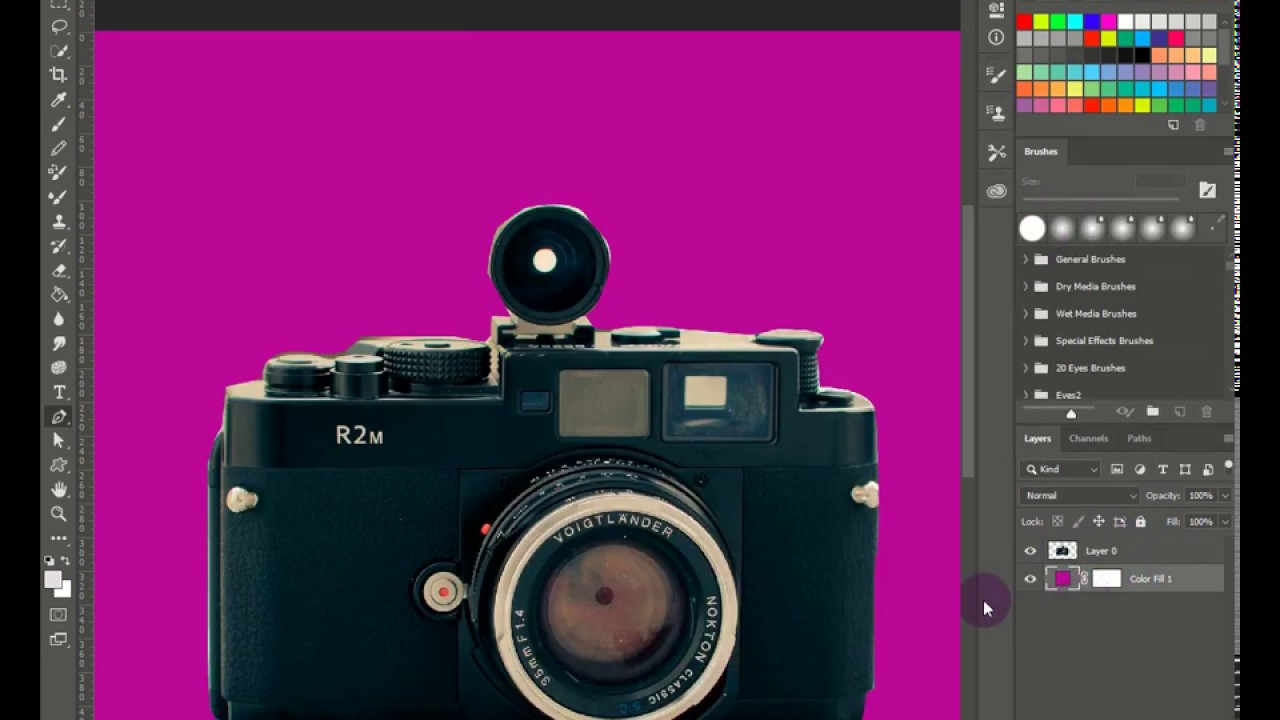Expand the 20 Eyes Brushes folder
The height and width of the screenshot is (720, 1280).
coord(1025,368)
